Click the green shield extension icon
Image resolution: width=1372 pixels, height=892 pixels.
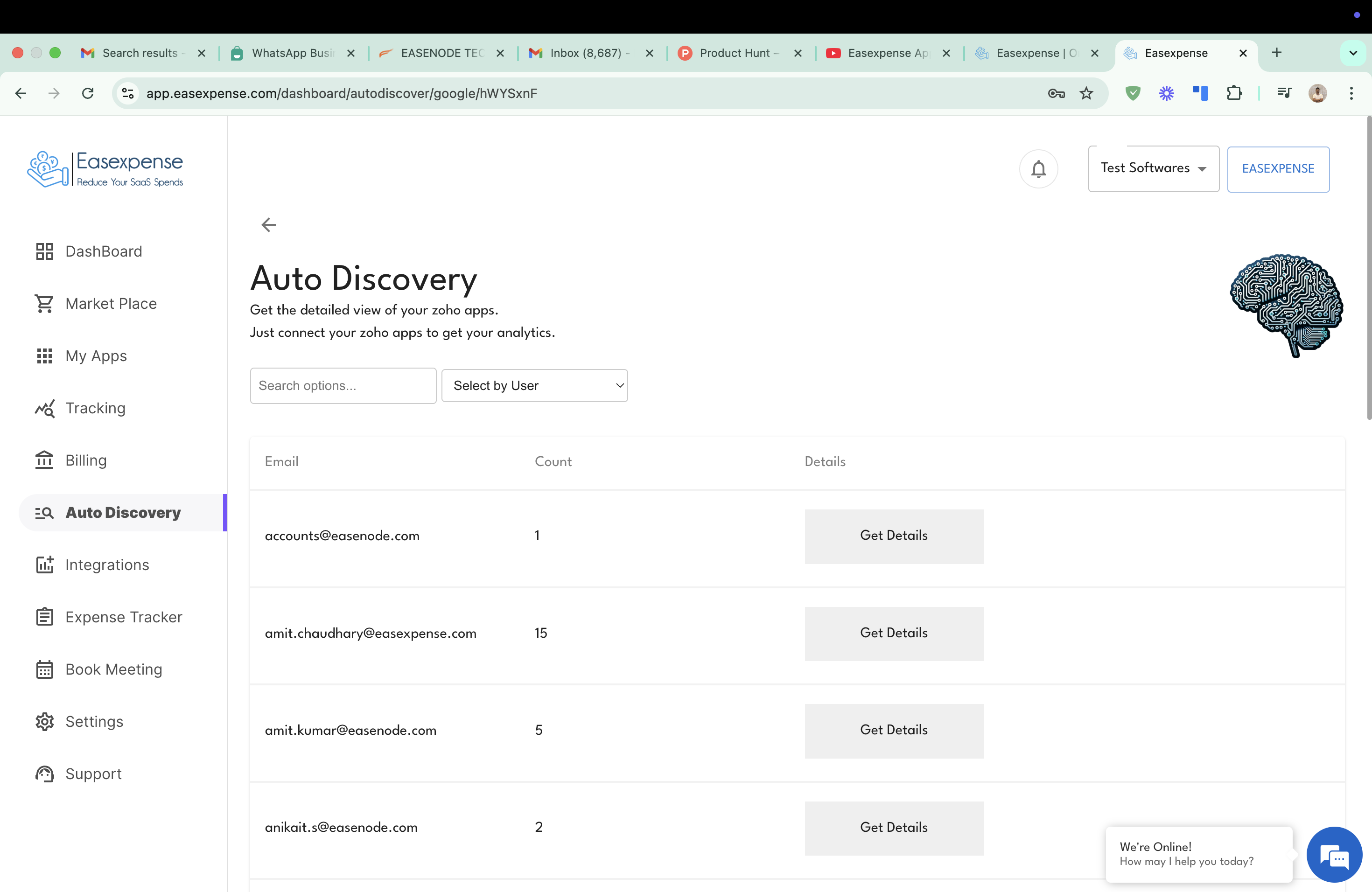1133,93
